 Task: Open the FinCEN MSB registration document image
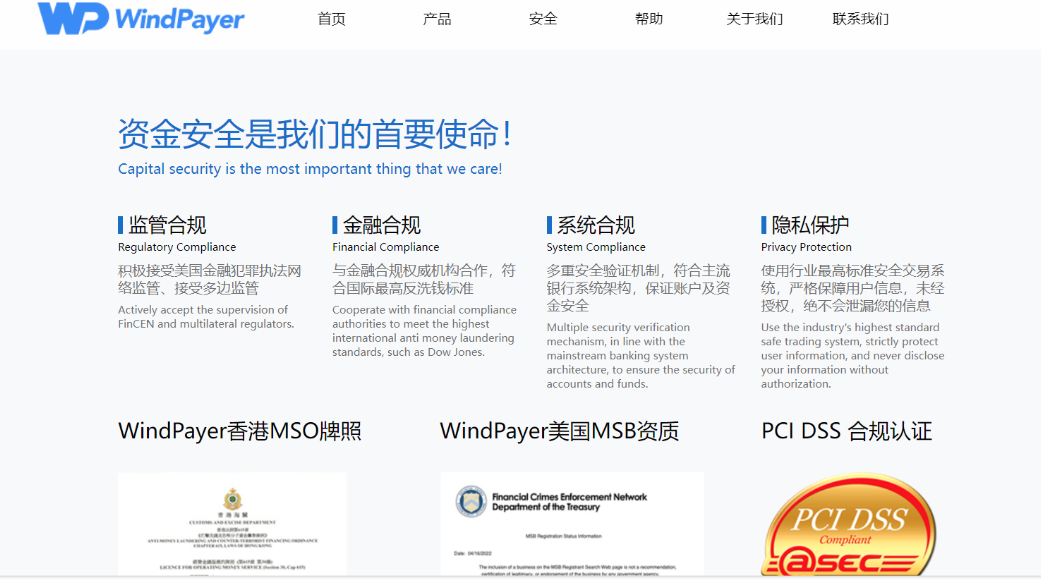tap(572, 524)
